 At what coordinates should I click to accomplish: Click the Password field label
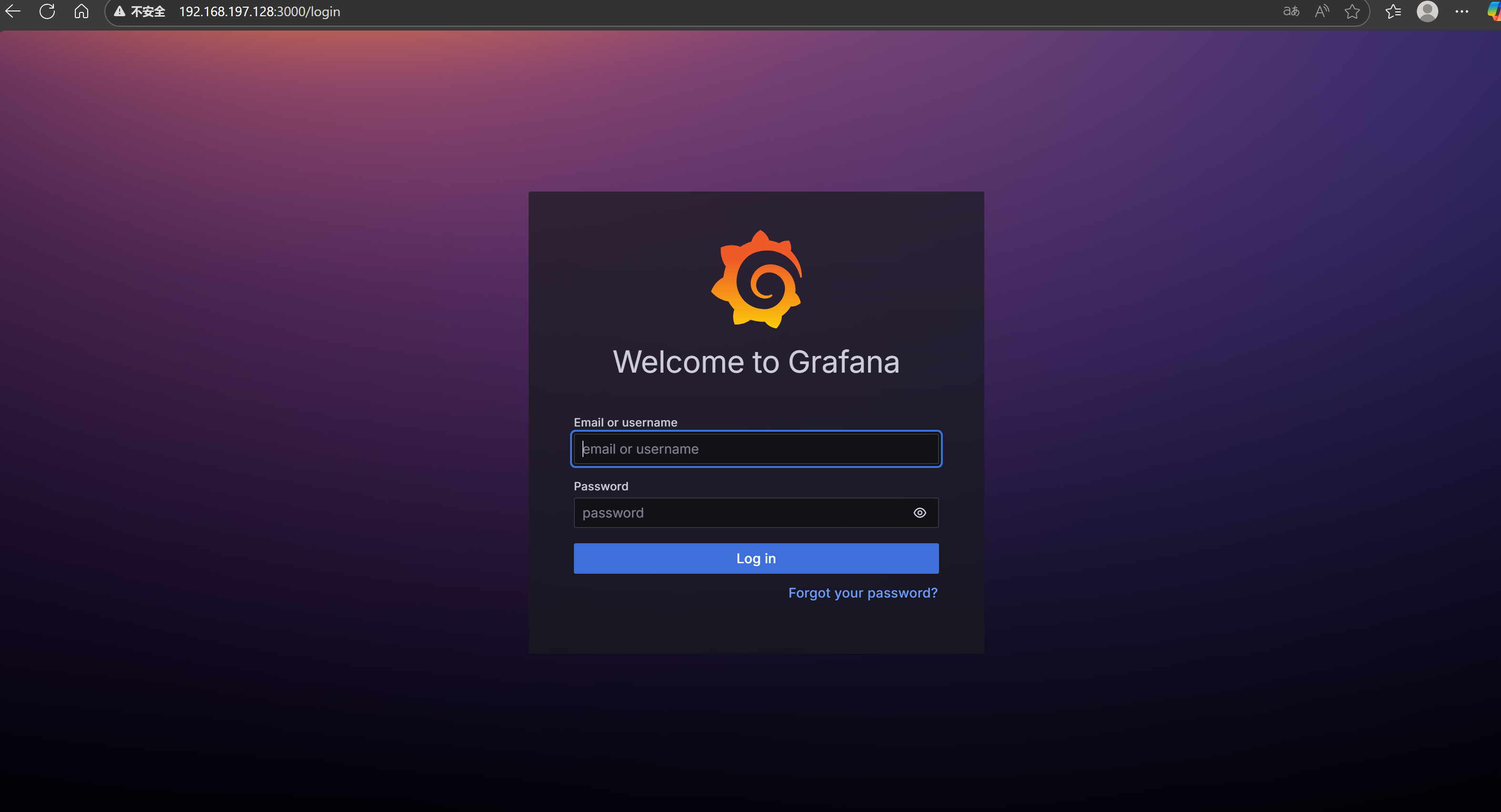pos(601,487)
